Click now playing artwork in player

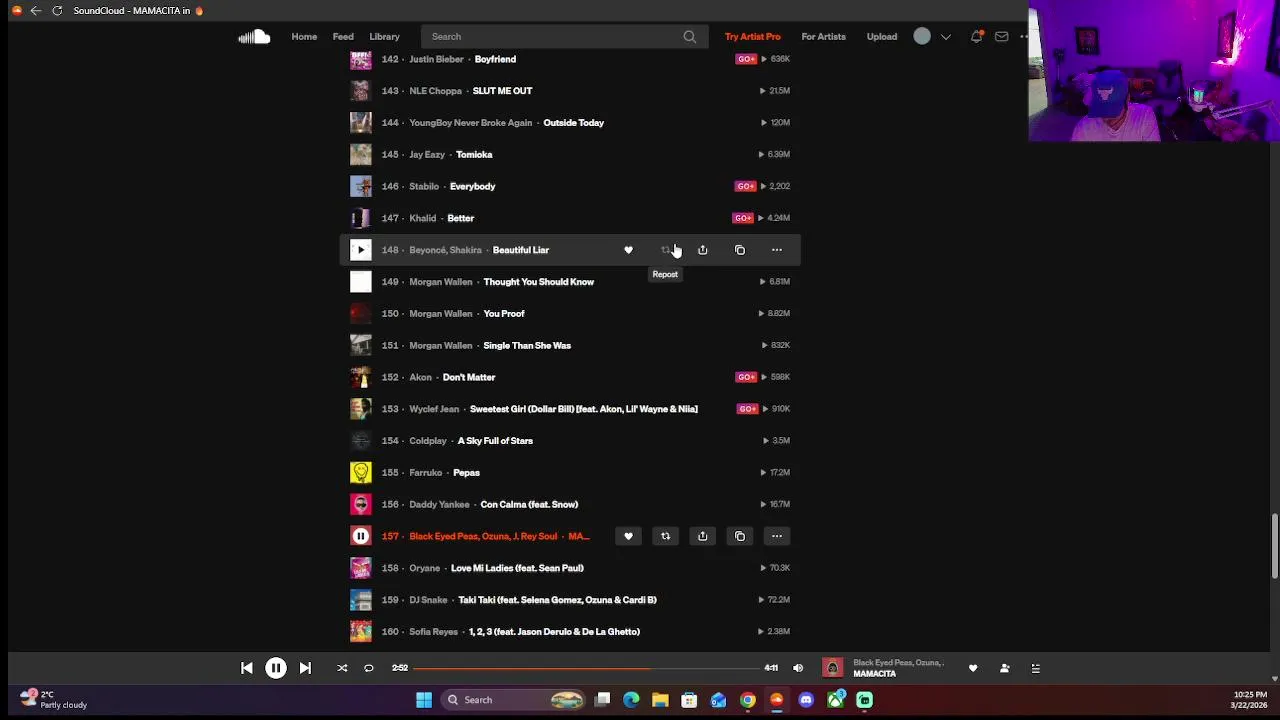[x=832, y=668]
